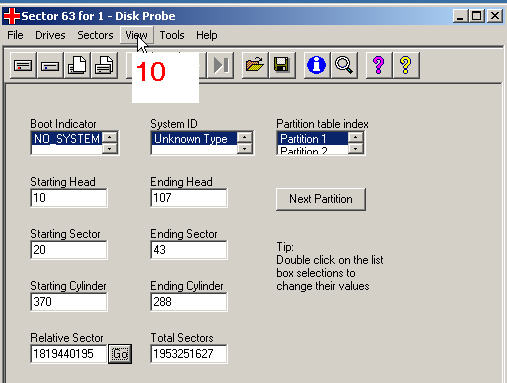Click the red cross Disk Probe title icon
507x383 pixels.
pyautogui.click(x=12, y=16)
